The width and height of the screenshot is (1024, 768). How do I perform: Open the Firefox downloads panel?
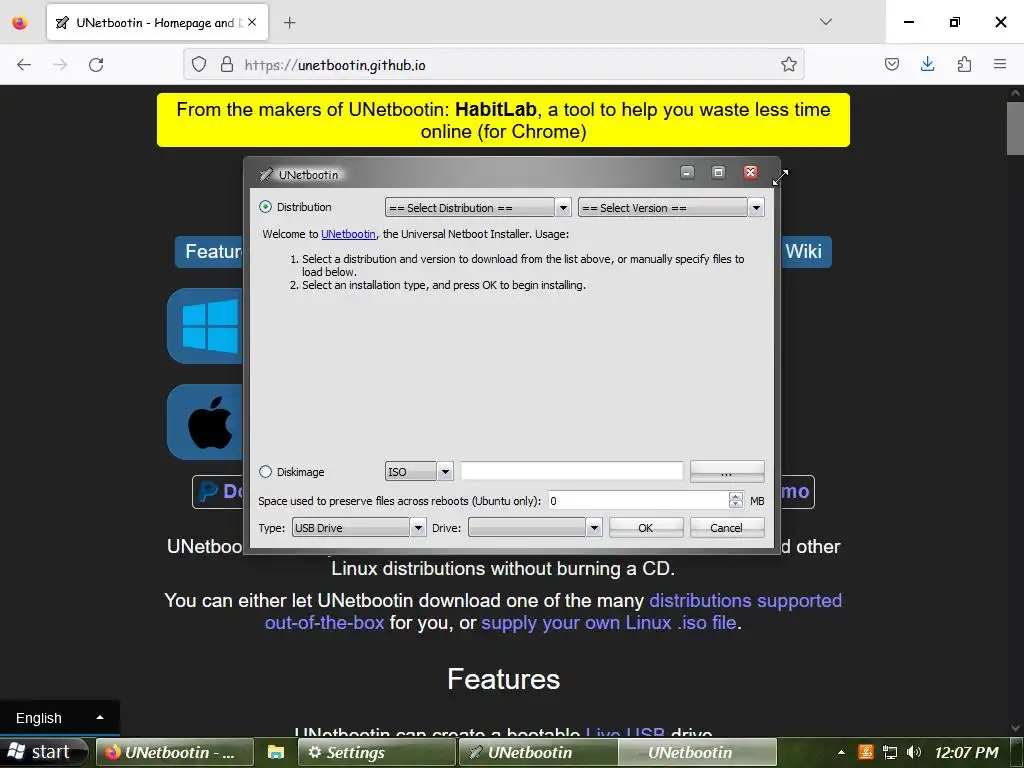click(x=927, y=64)
